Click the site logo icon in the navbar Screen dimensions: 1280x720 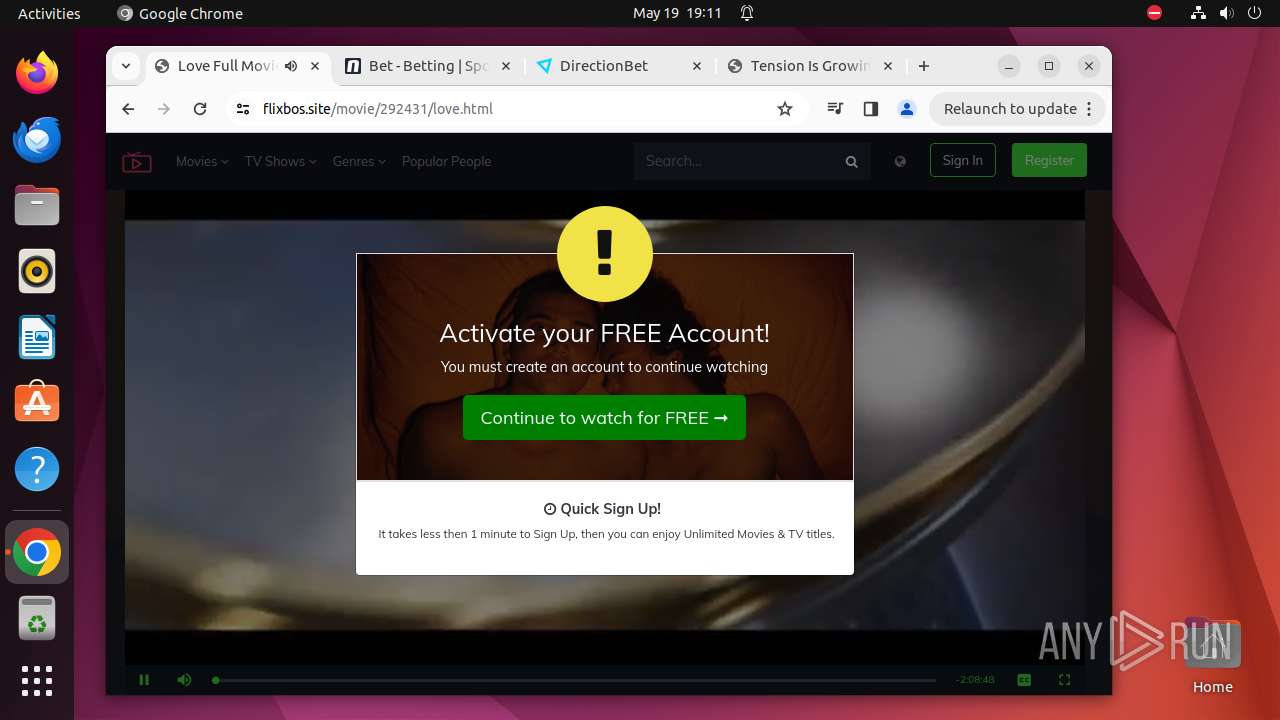coord(137,162)
